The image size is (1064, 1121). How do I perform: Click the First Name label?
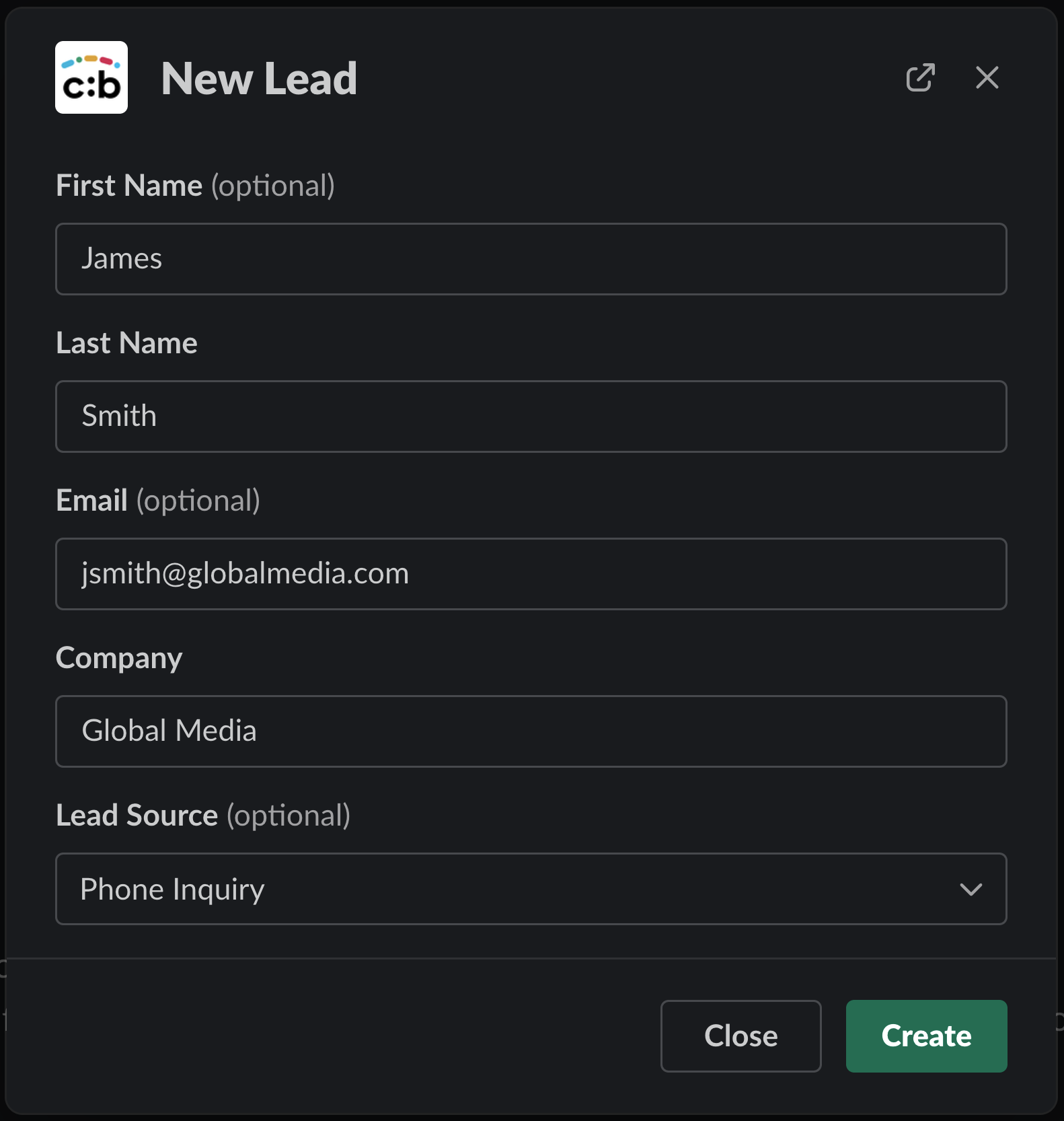pyautogui.click(x=129, y=186)
